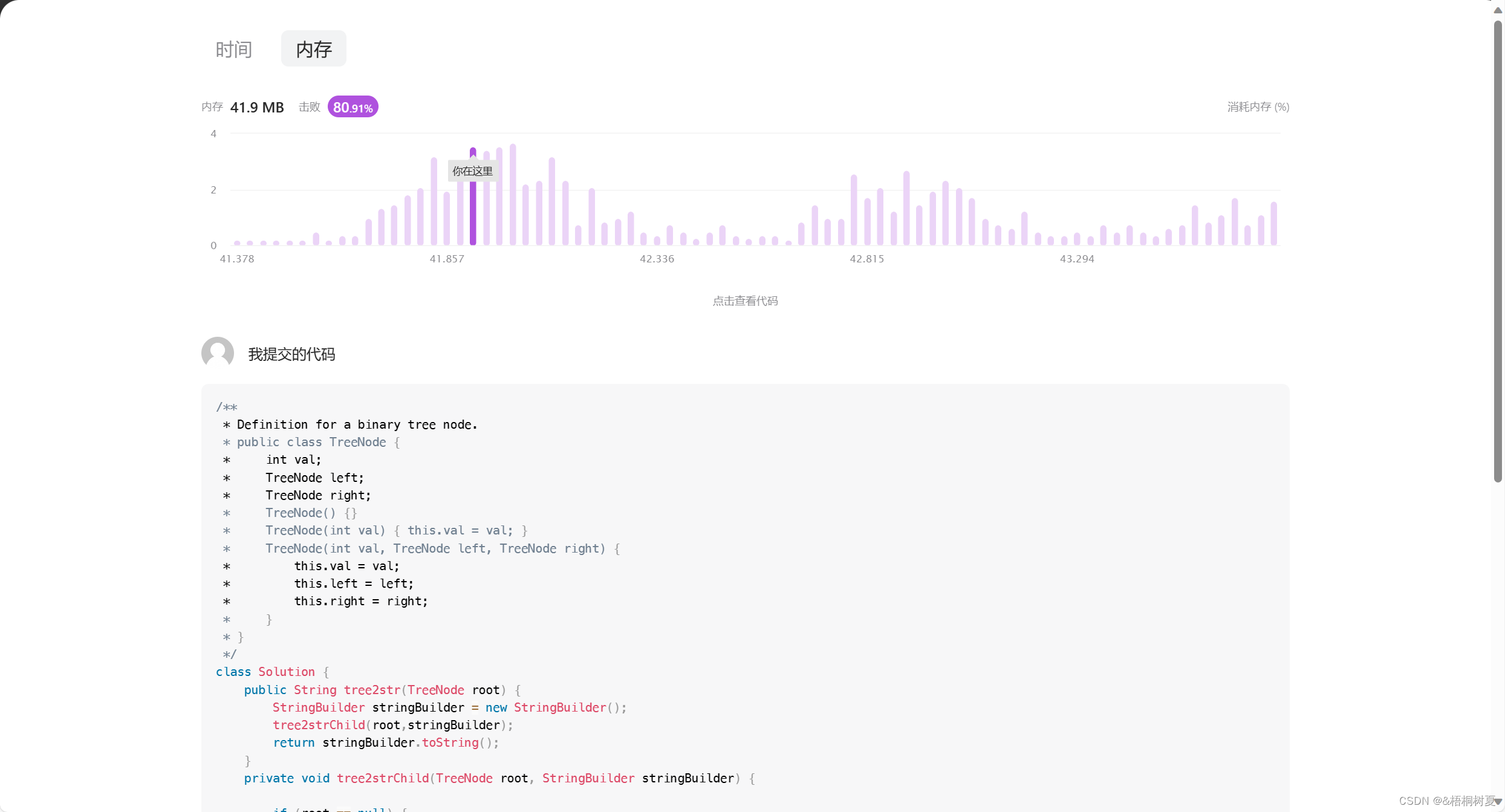
Task: Click the 'public String tree2str' code line
Action: (383, 690)
